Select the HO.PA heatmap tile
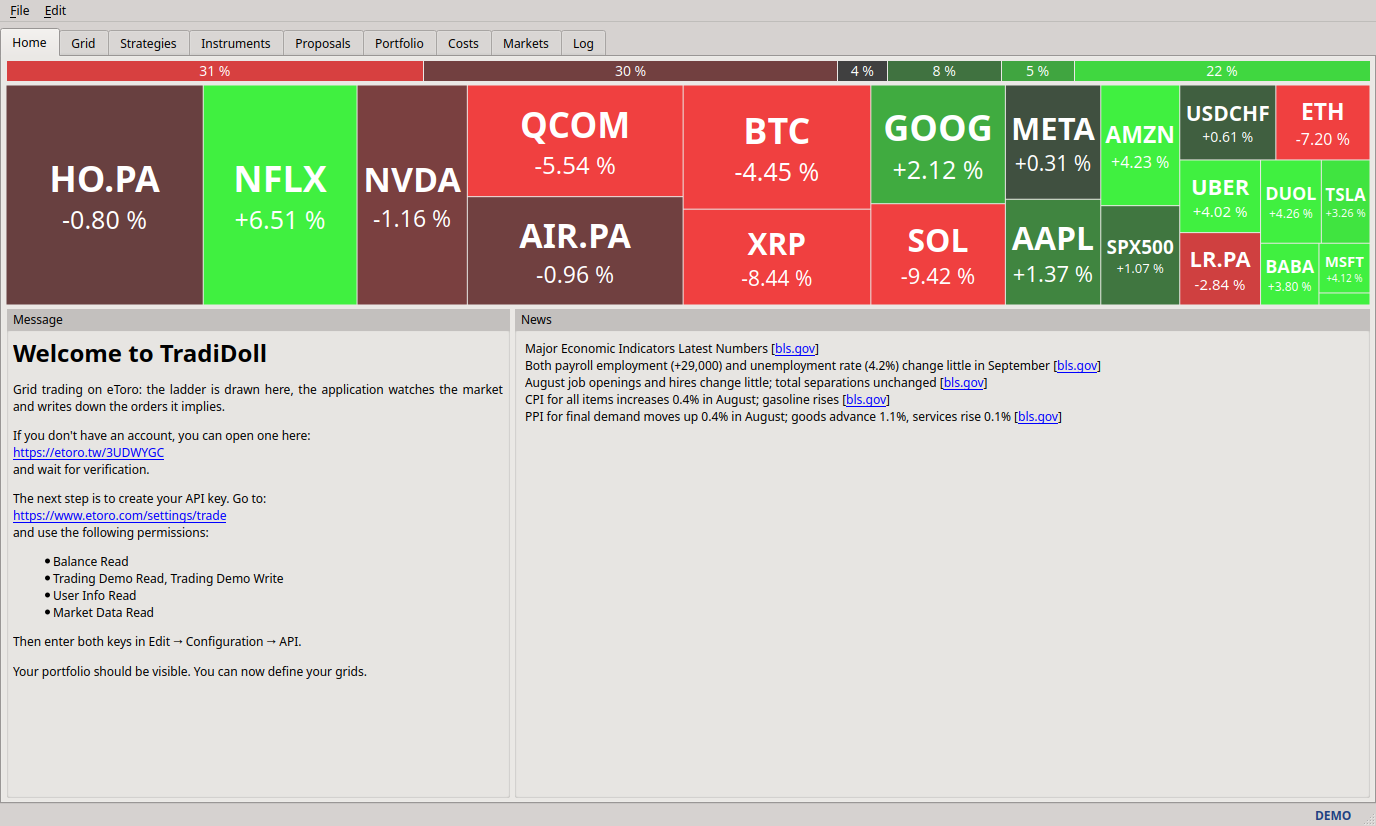Screen dimensions: 1376x826 105,195
